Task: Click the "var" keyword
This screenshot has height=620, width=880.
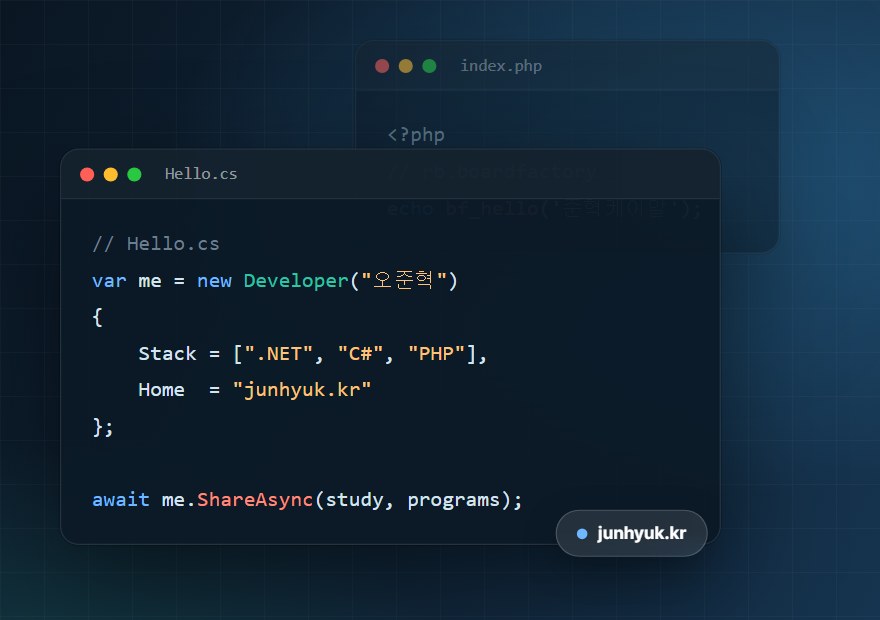Action: point(109,281)
